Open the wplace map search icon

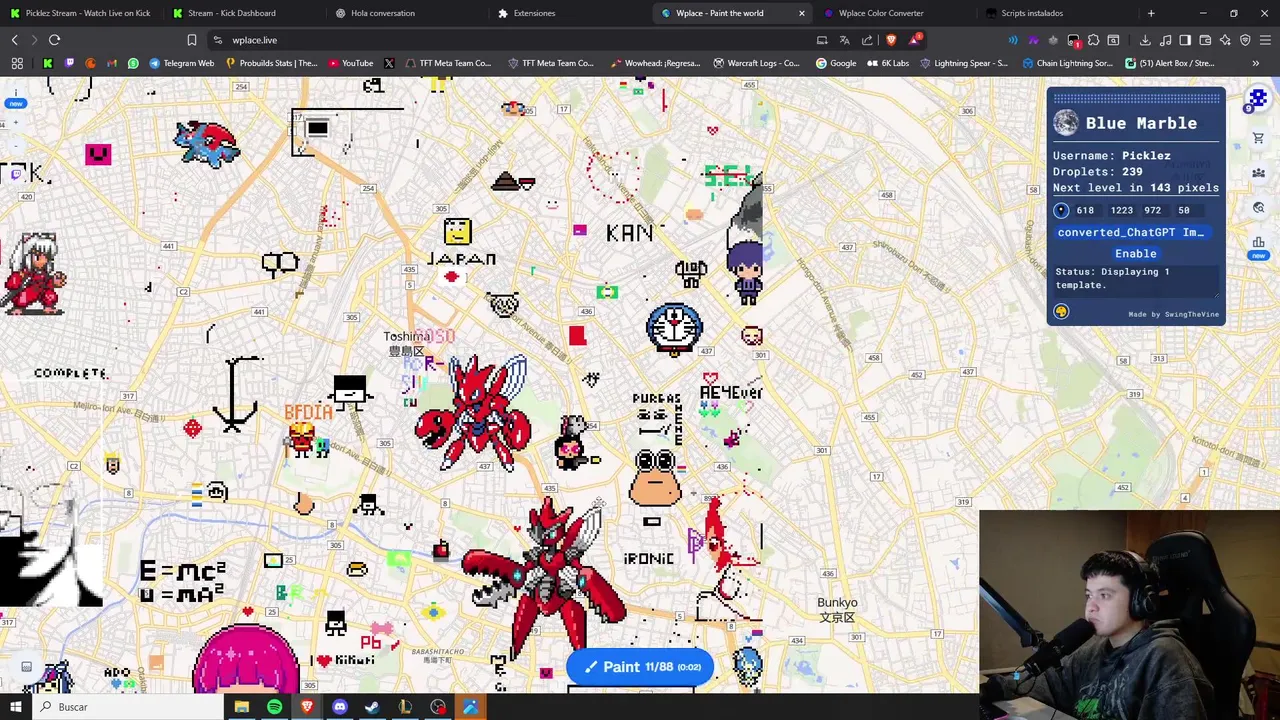1258,208
